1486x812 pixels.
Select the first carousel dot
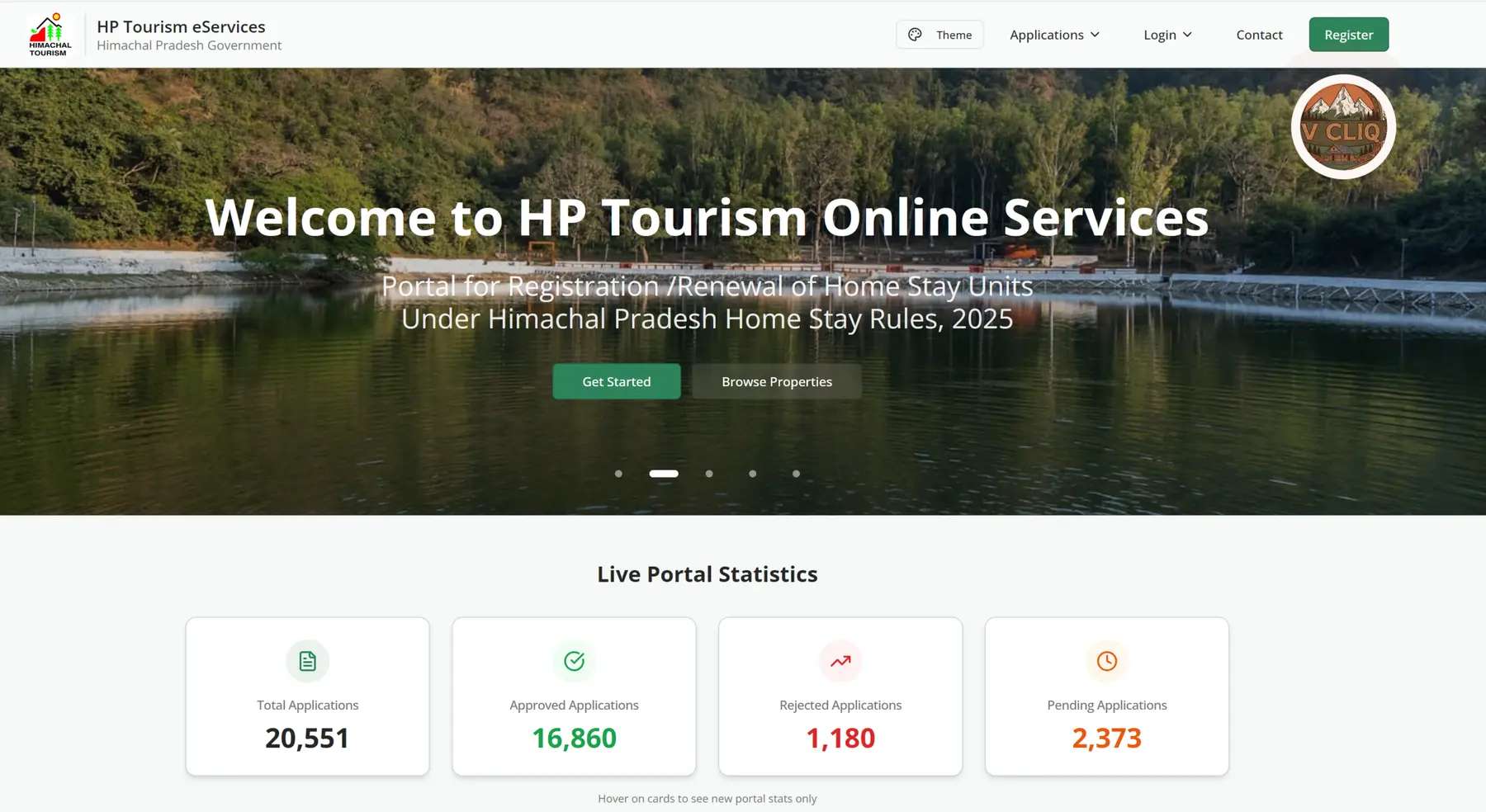618,474
